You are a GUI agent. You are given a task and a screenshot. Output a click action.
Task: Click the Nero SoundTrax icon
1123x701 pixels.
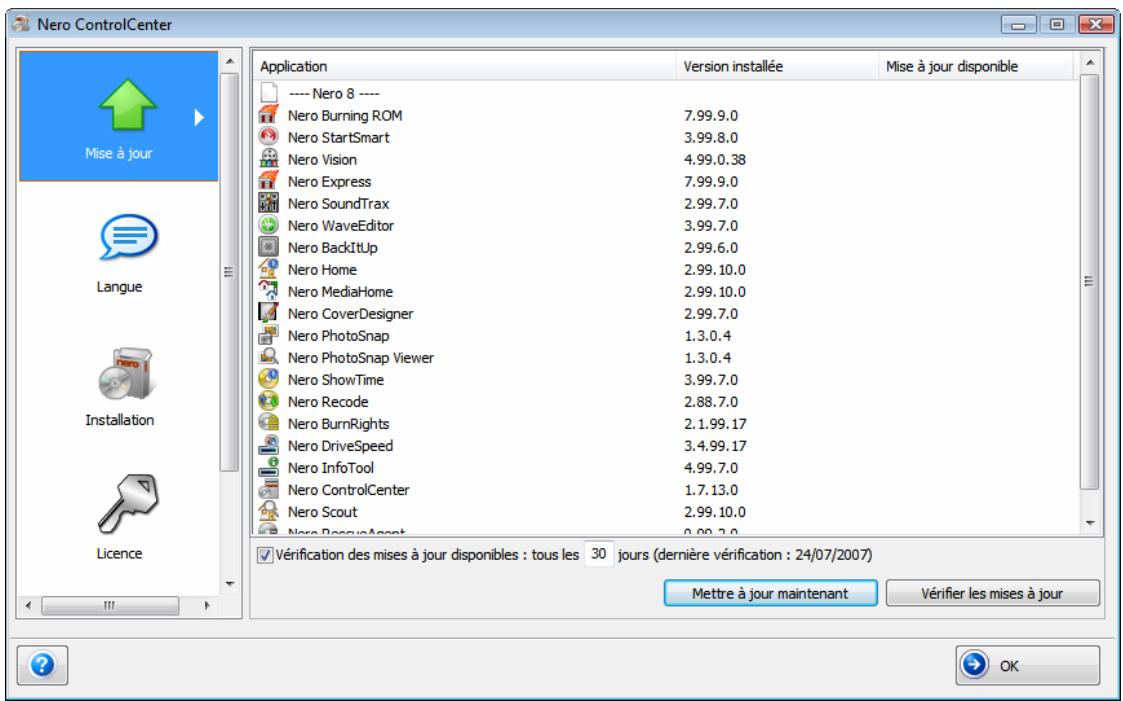(x=269, y=203)
